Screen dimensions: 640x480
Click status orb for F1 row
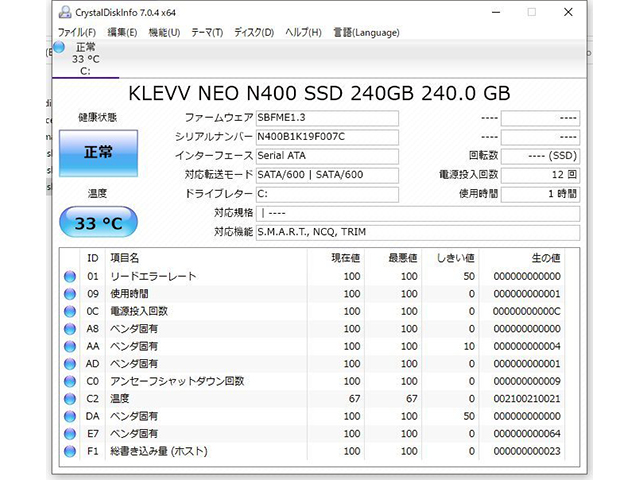[70, 451]
